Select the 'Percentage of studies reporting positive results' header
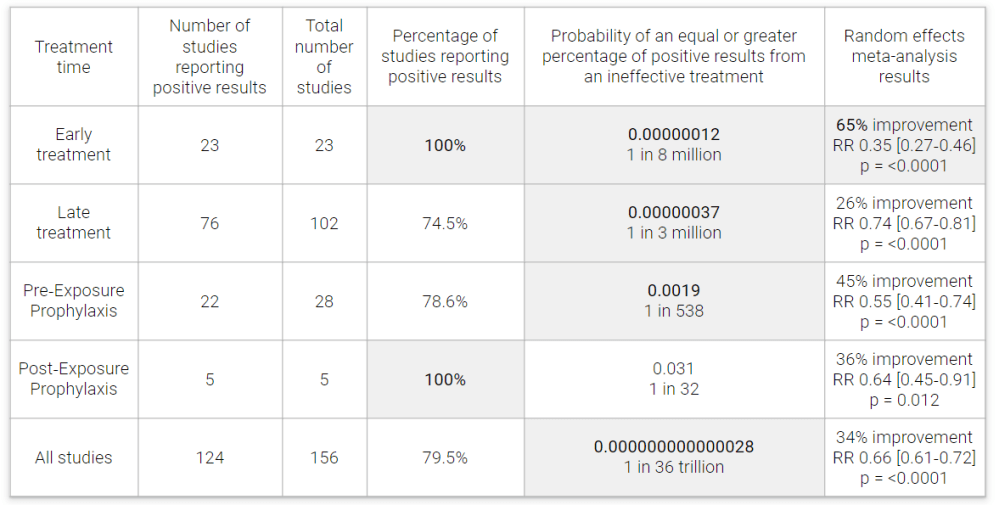 pyautogui.click(x=445, y=57)
